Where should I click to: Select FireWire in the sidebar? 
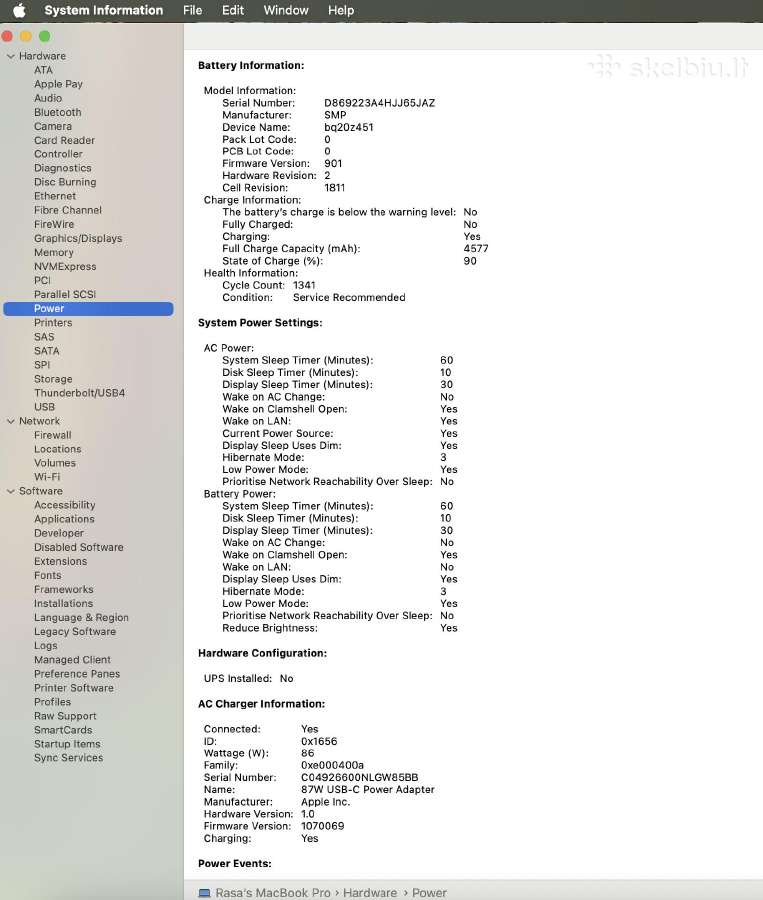tap(54, 224)
